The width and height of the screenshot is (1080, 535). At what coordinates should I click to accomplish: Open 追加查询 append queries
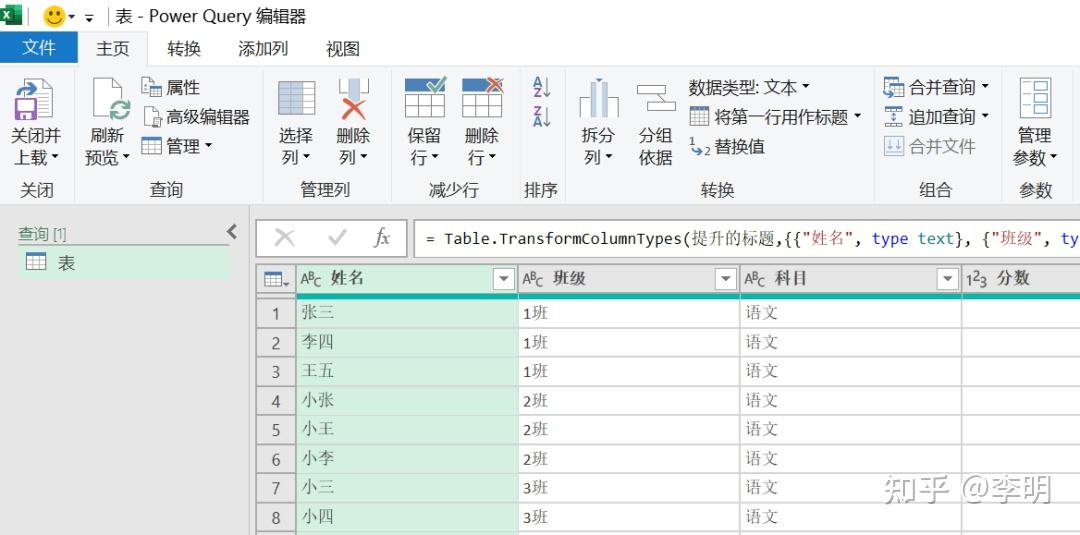pyautogui.click(x=936, y=117)
